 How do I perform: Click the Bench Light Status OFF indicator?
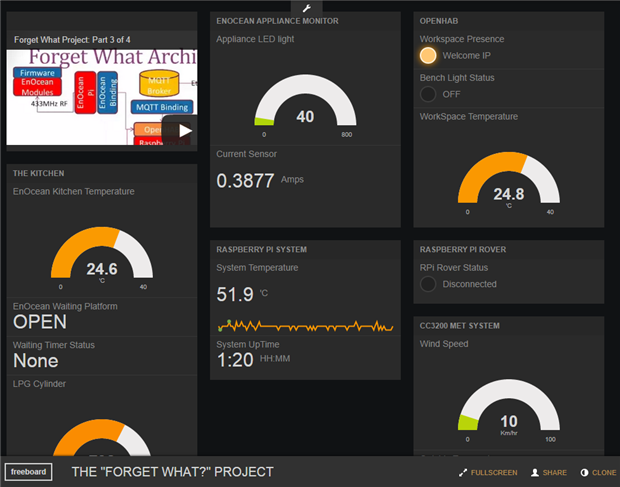(x=428, y=94)
